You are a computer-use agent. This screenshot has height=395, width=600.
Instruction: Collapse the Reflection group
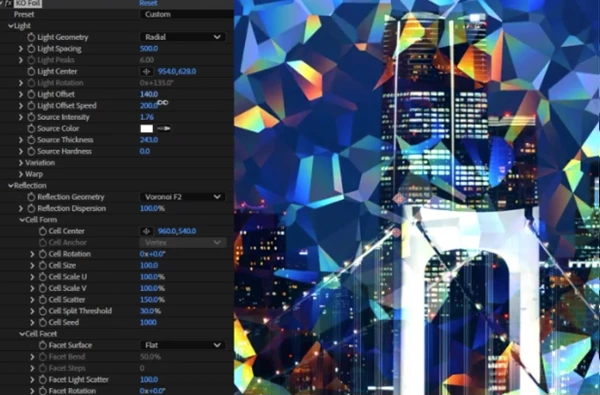11,186
